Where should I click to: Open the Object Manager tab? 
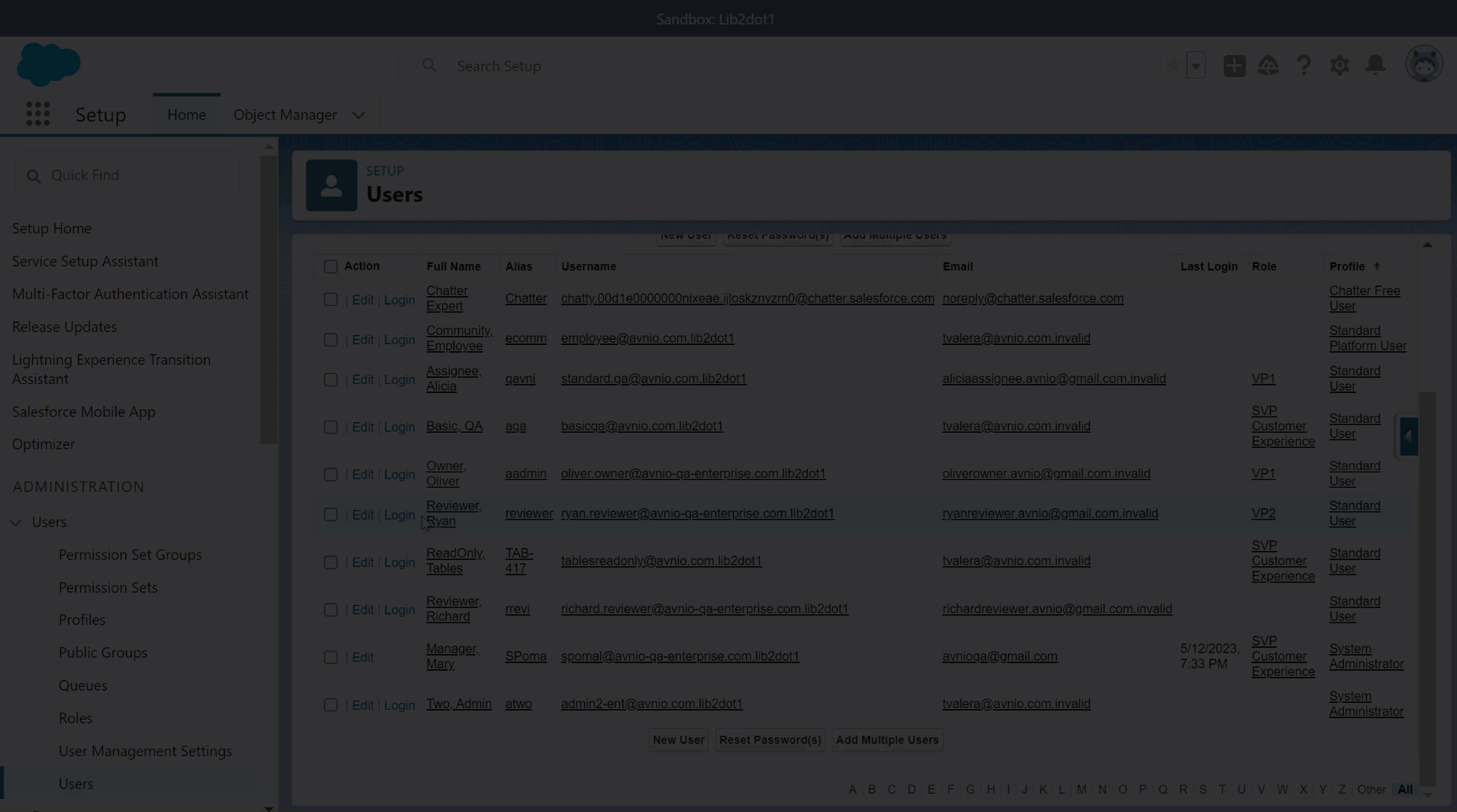tap(285, 114)
